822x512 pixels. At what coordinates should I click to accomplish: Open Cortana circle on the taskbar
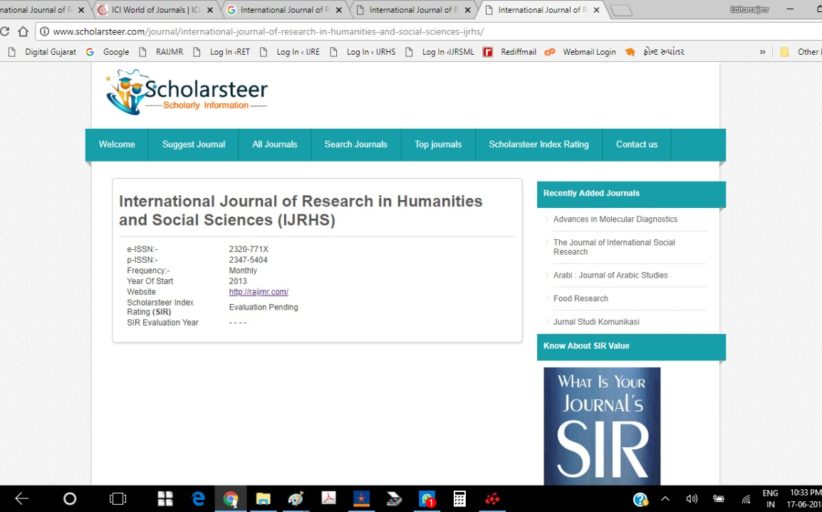(x=69, y=499)
